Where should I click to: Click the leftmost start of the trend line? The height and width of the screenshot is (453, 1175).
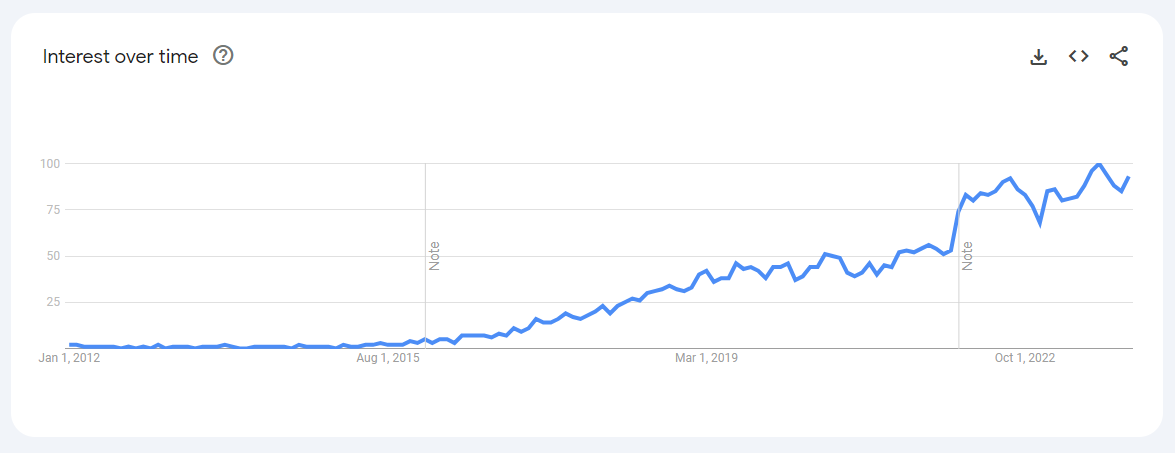point(70,344)
